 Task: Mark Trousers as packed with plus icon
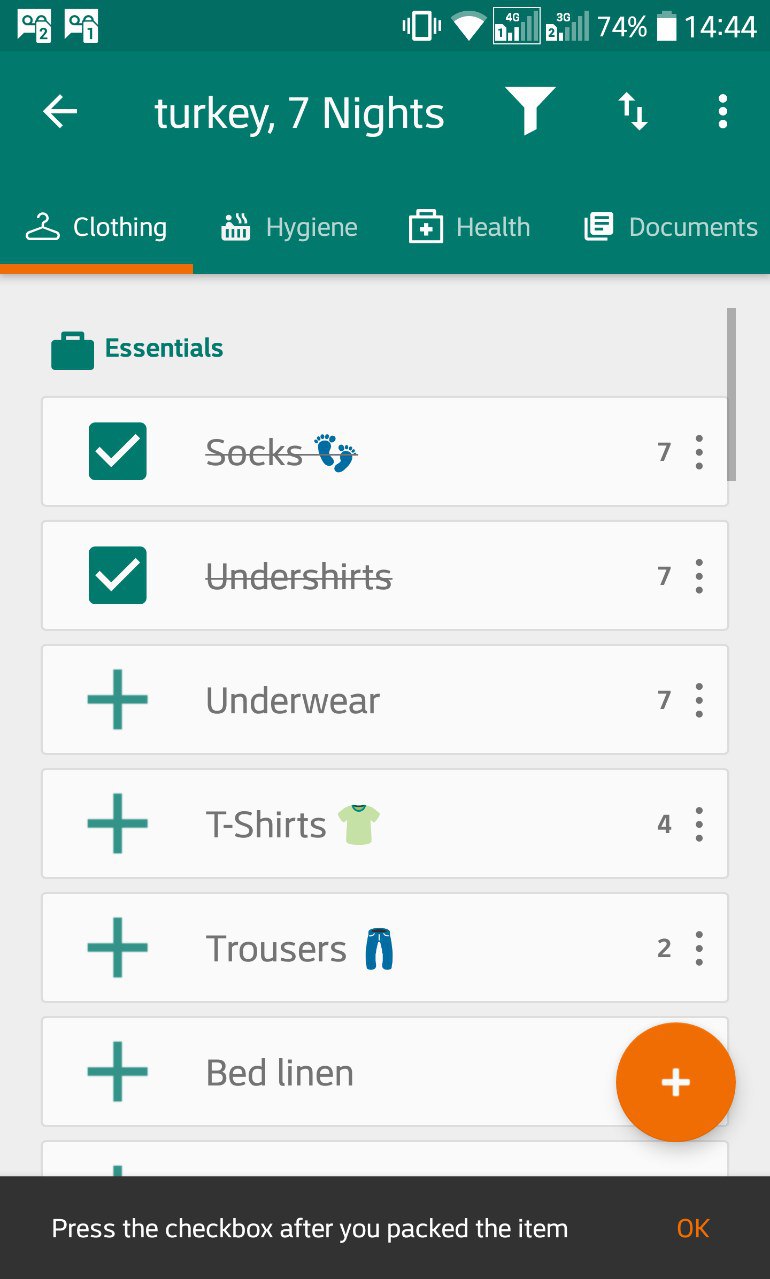tap(118, 948)
